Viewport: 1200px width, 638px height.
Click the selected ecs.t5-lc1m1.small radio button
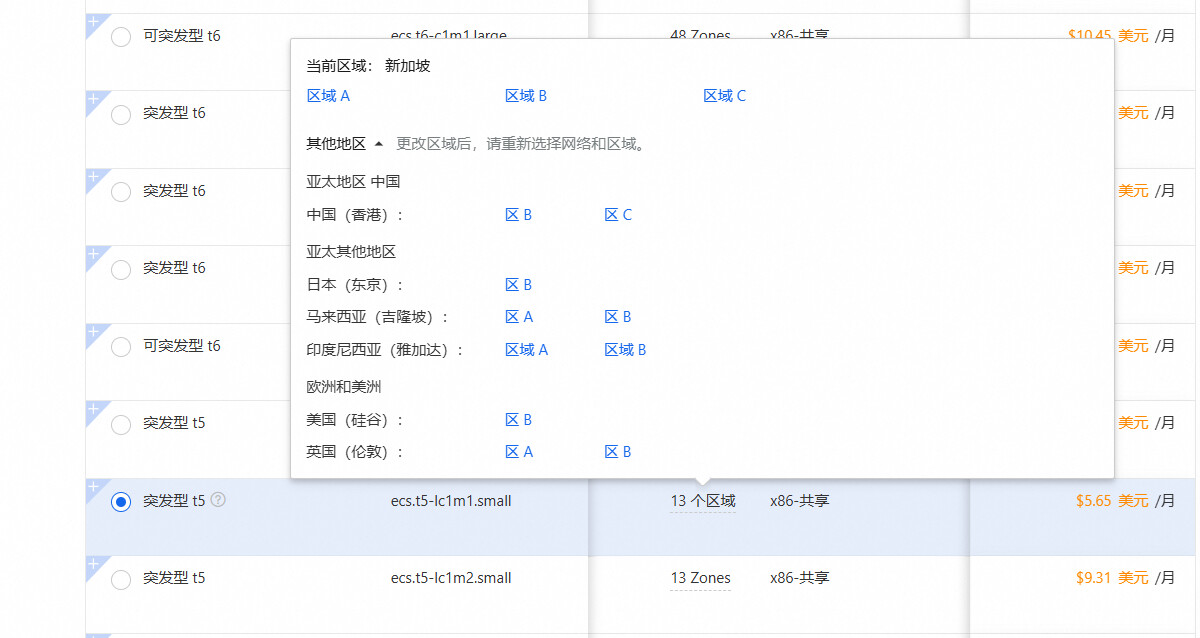pyautogui.click(x=121, y=502)
